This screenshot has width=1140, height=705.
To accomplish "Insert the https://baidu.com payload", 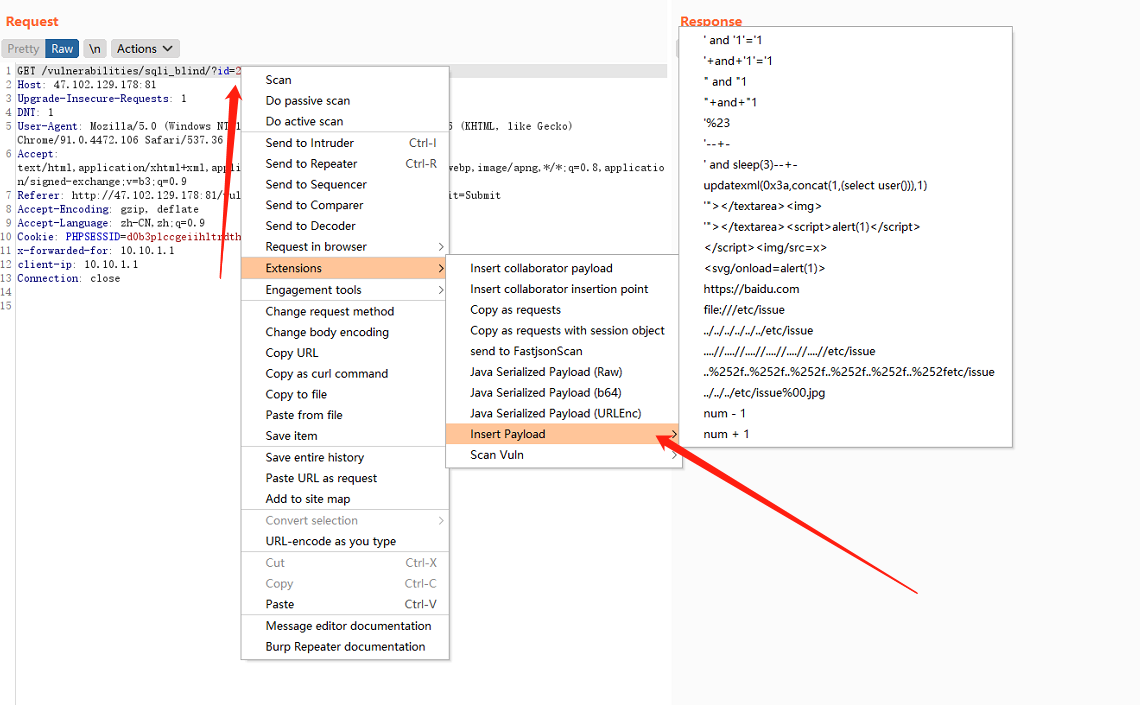I will click(x=846, y=289).
